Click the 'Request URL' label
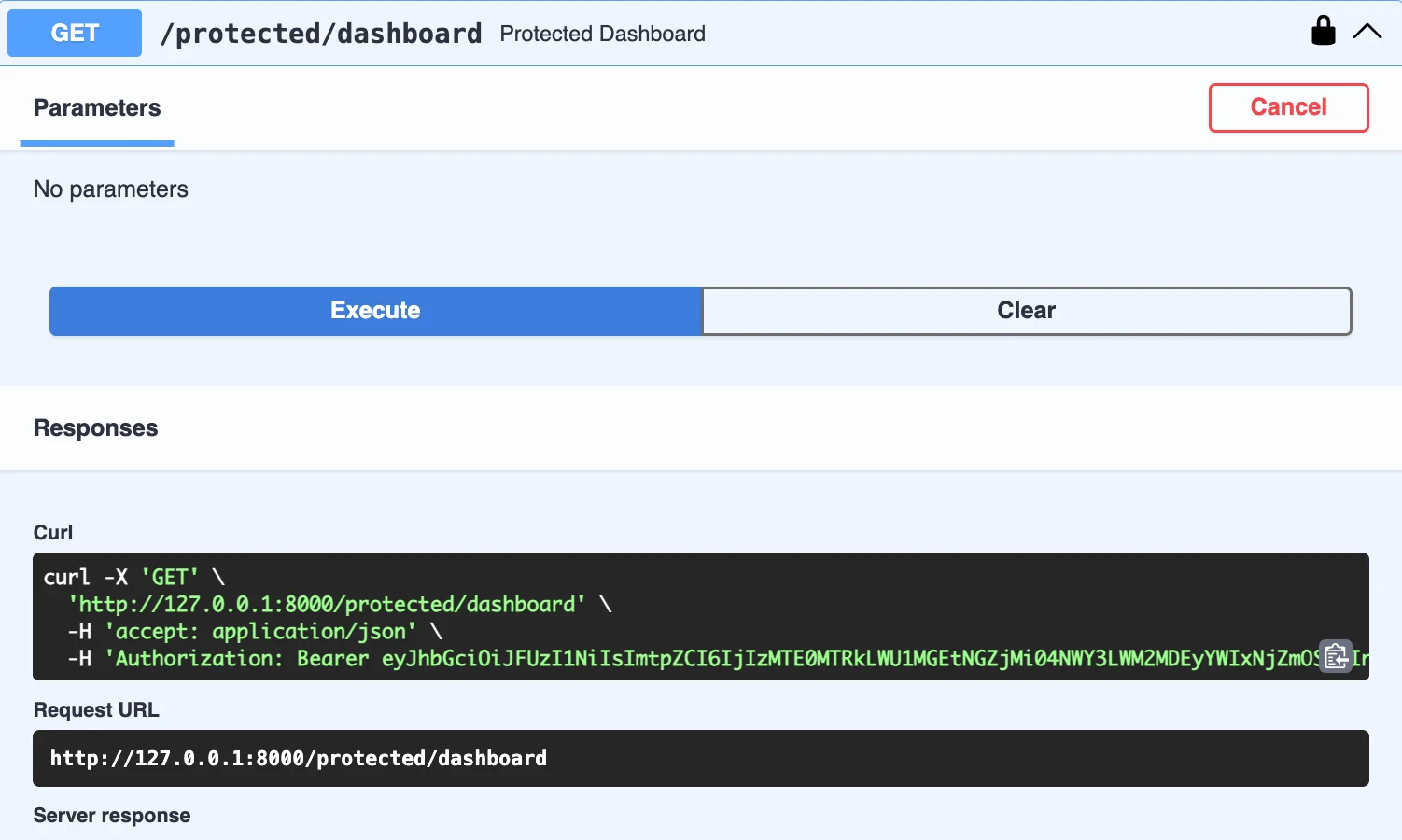Image resolution: width=1402 pixels, height=840 pixels. click(x=96, y=710)
